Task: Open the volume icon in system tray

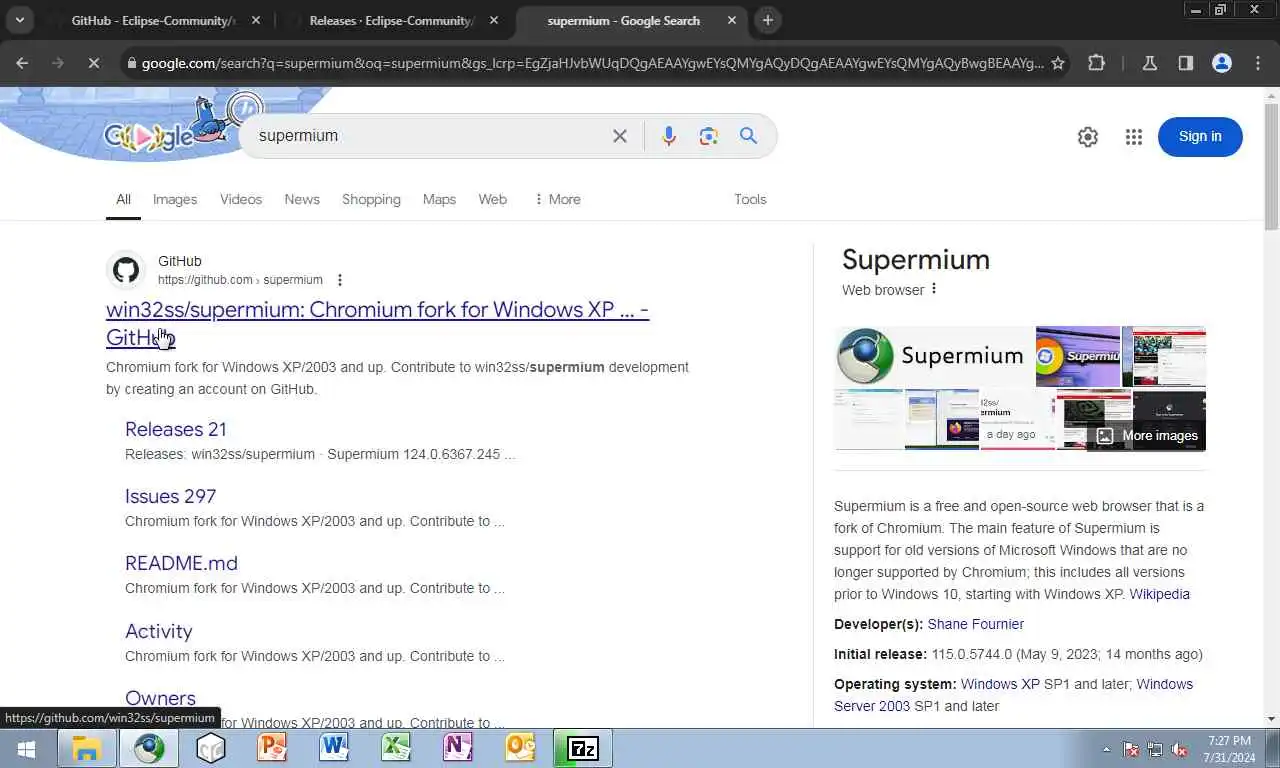Action: [1179, 749]
